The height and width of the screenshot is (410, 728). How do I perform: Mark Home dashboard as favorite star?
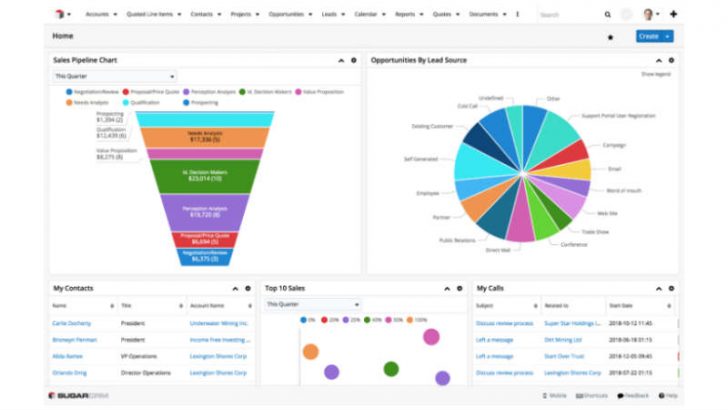coord(611,37)
